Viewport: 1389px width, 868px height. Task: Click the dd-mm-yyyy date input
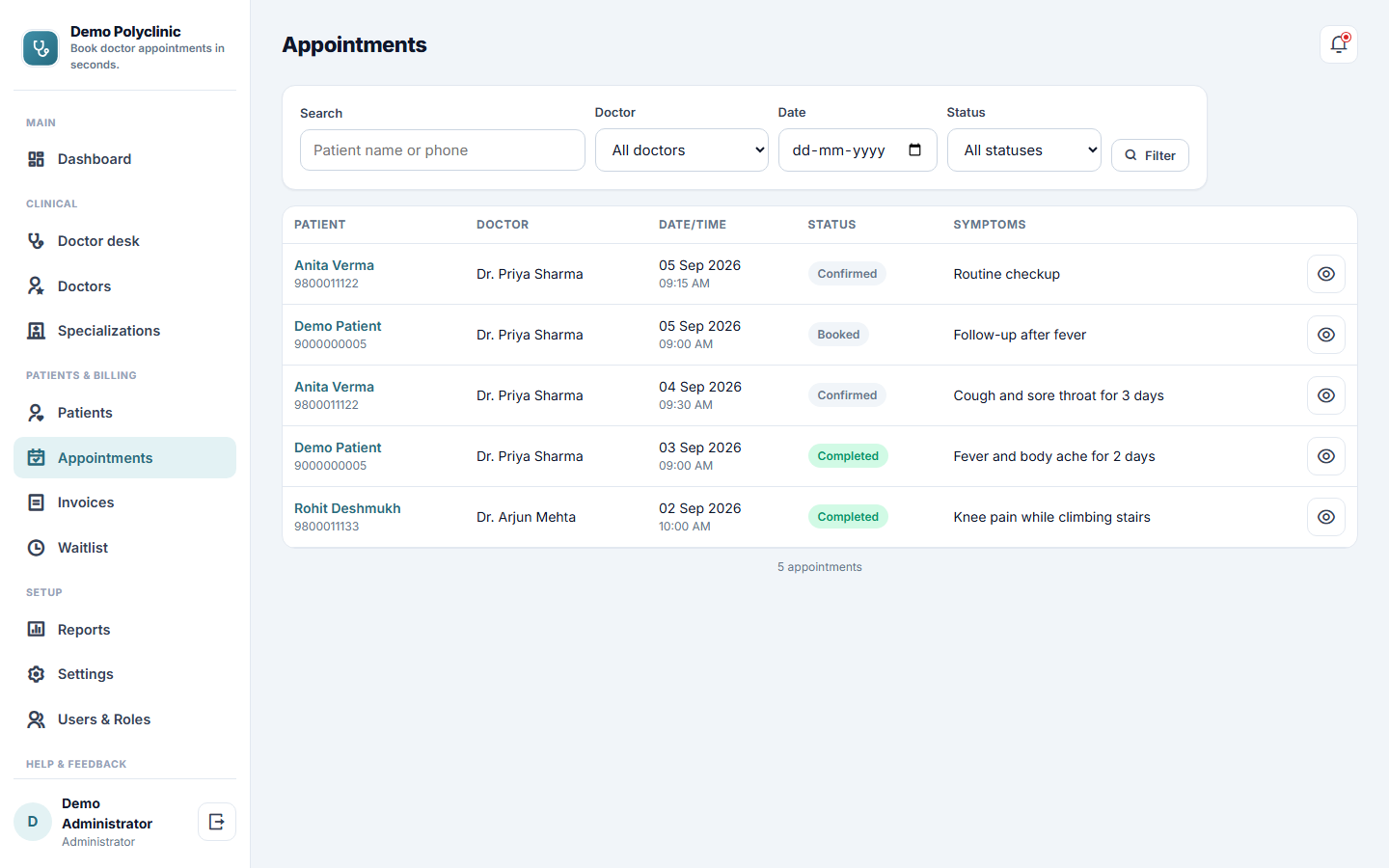click(858, 150)
